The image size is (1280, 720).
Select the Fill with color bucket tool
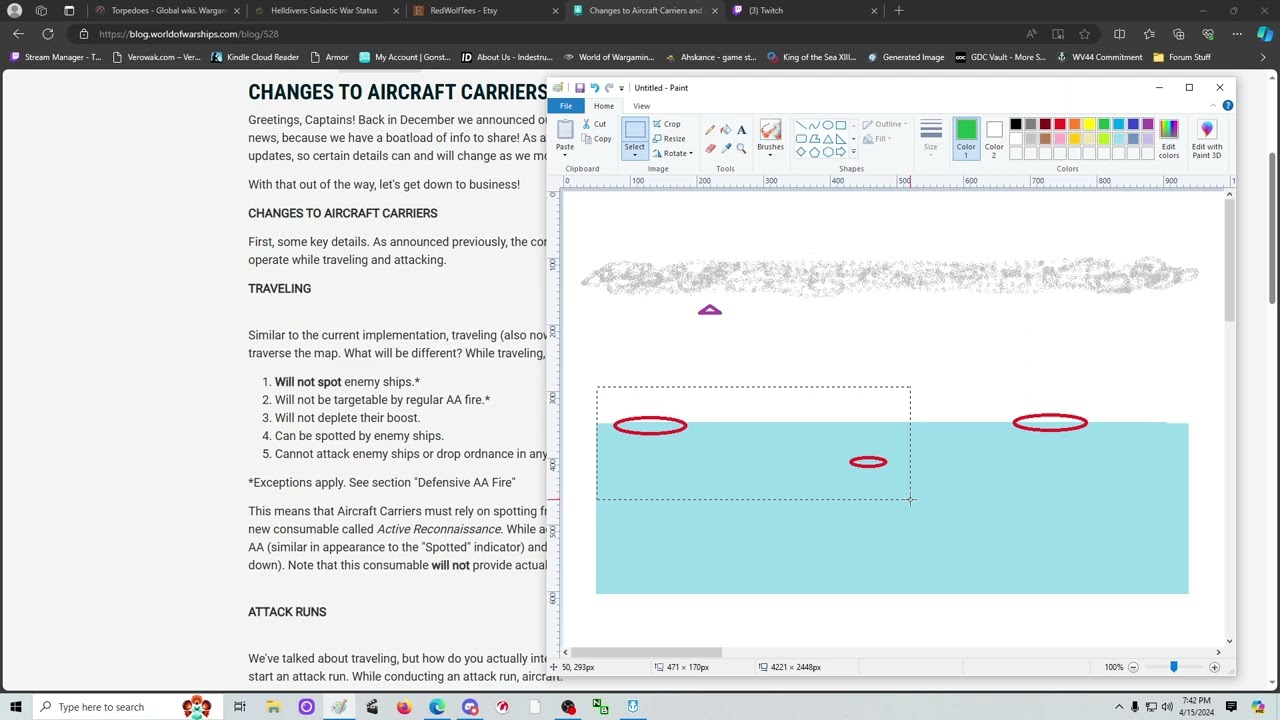726,130
